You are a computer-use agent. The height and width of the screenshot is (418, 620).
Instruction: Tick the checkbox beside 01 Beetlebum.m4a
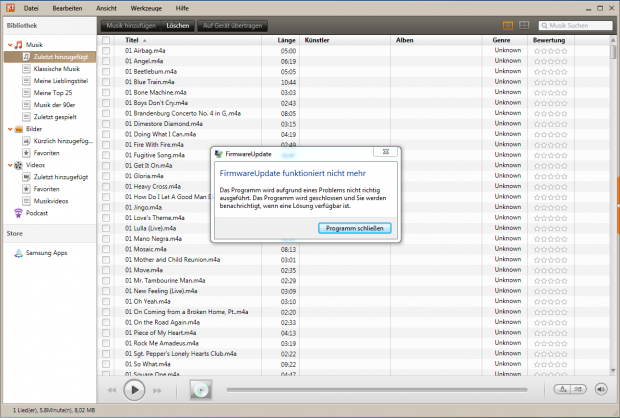[106, 71]
